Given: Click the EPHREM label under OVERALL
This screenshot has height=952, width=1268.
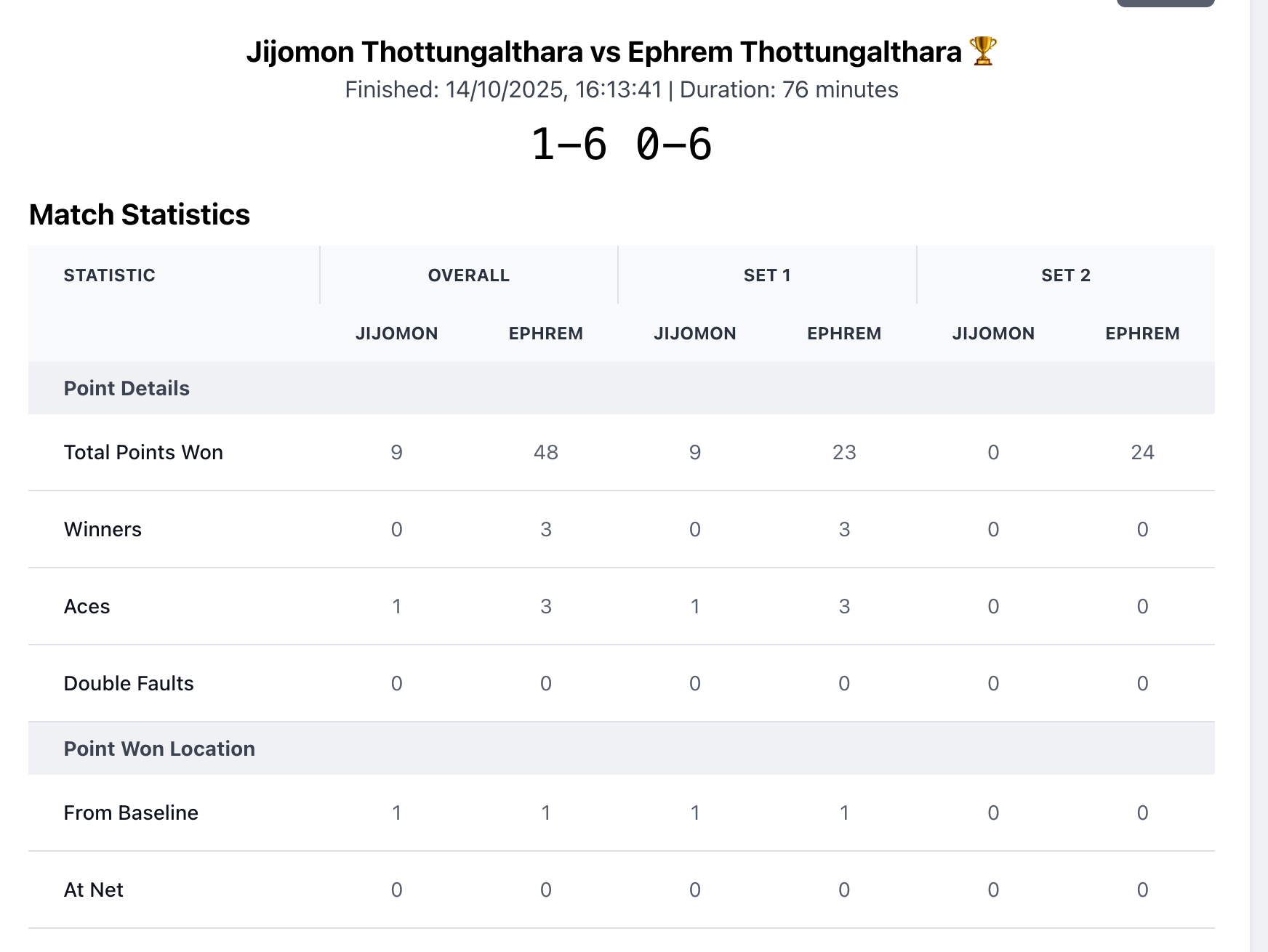Looking at the screenshot, I should point(546,333).
